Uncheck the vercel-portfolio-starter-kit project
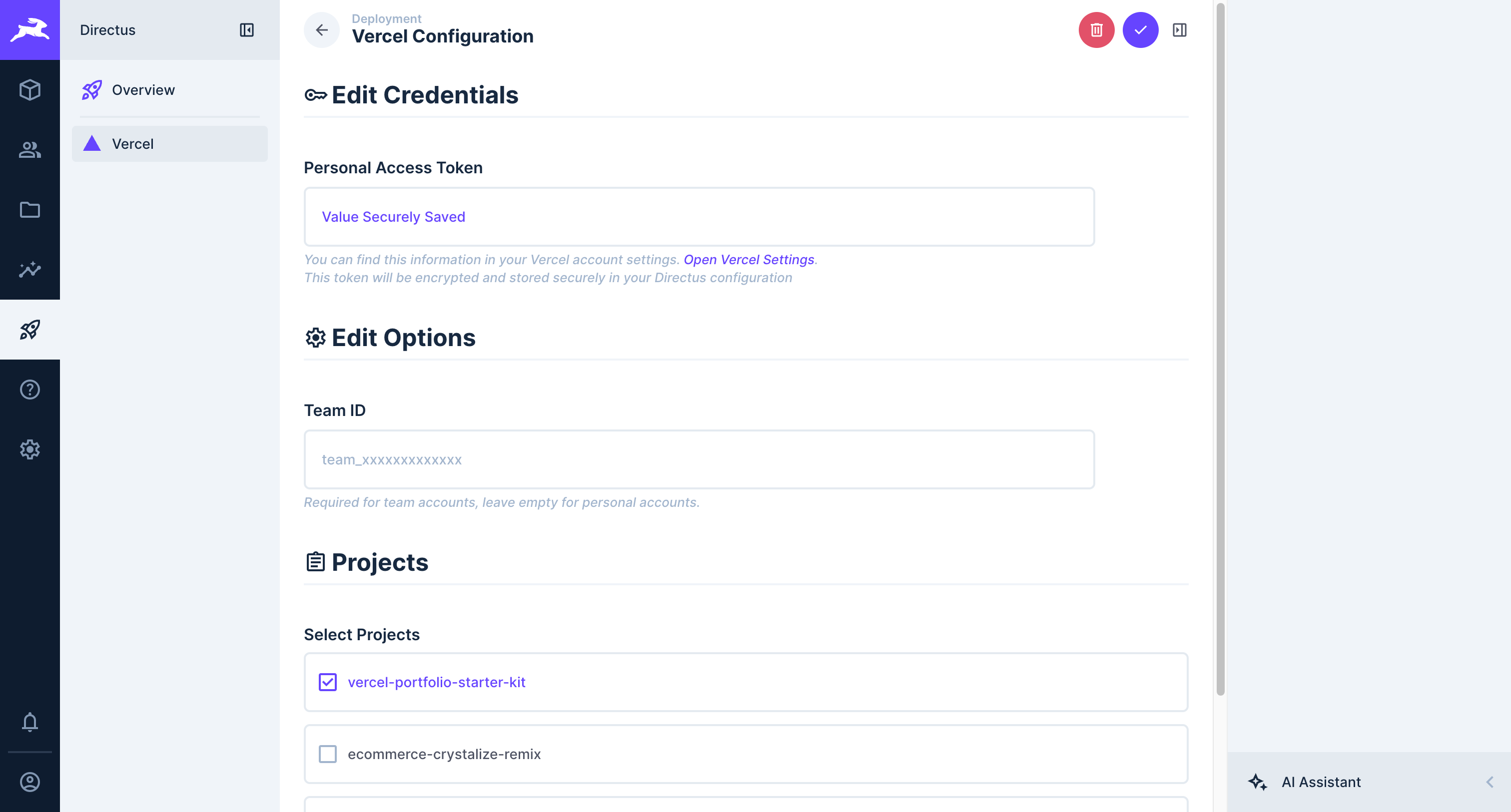 click(x=327, y=682)
